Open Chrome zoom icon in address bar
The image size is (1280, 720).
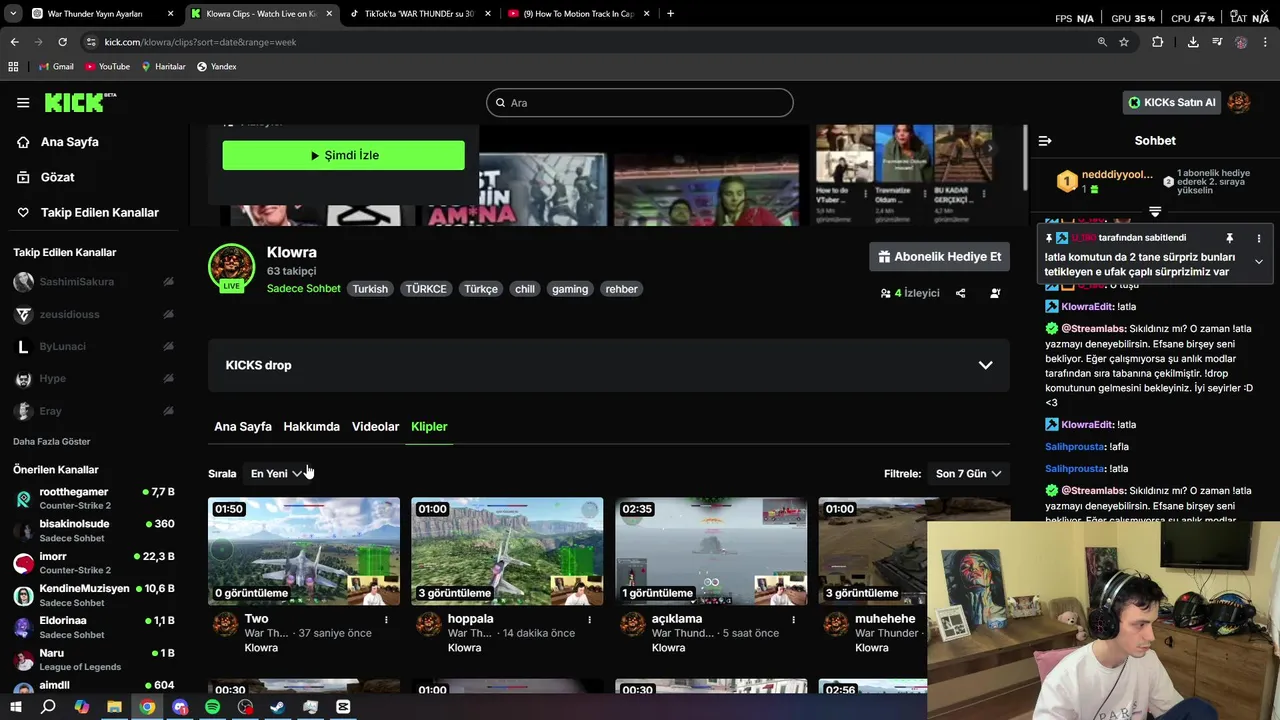[x=1102, y=42]
